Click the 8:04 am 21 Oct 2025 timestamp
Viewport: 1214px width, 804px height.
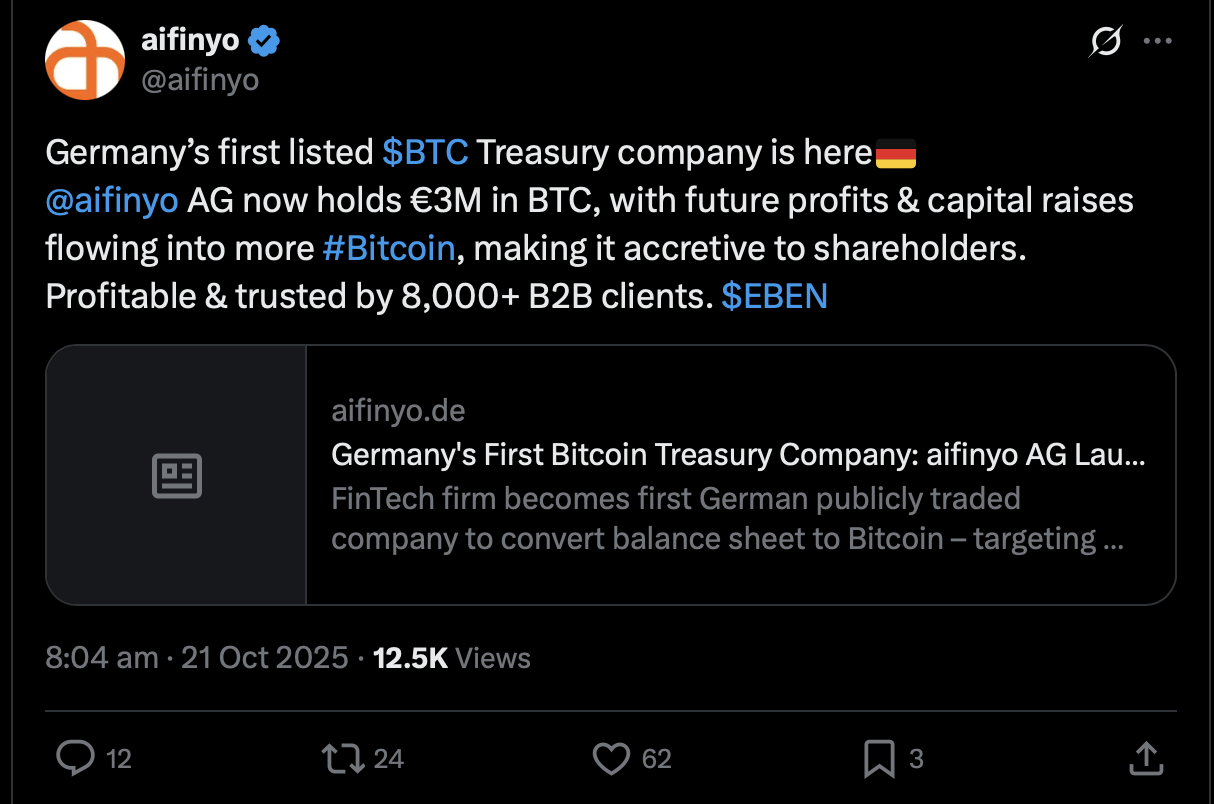(x=196, y=657)
